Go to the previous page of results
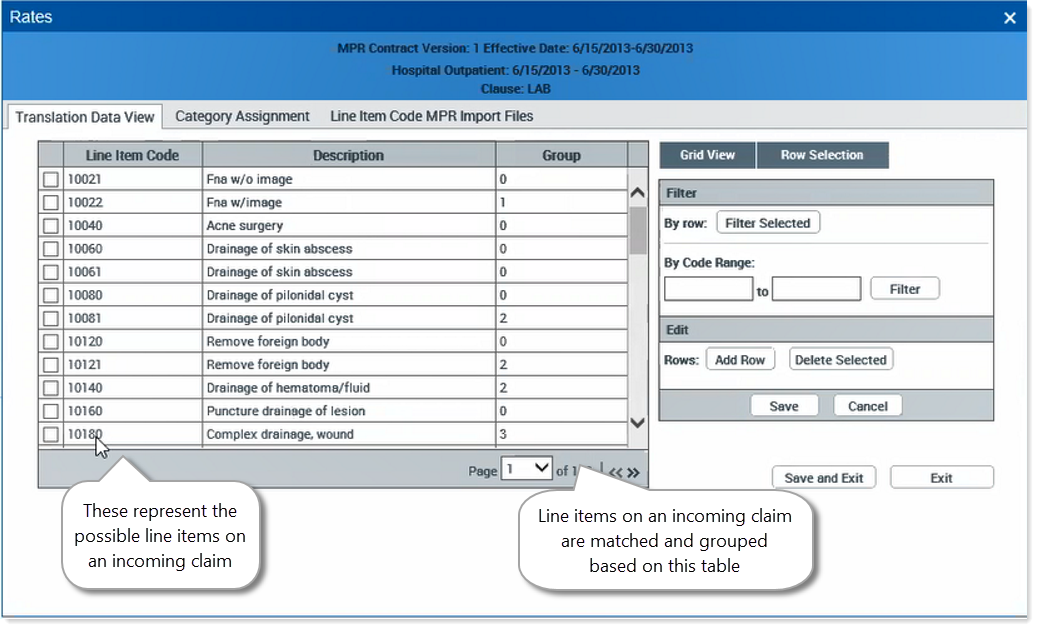Screen dimensions: 1037x629 pyautogui.click(x=616, y=472)
